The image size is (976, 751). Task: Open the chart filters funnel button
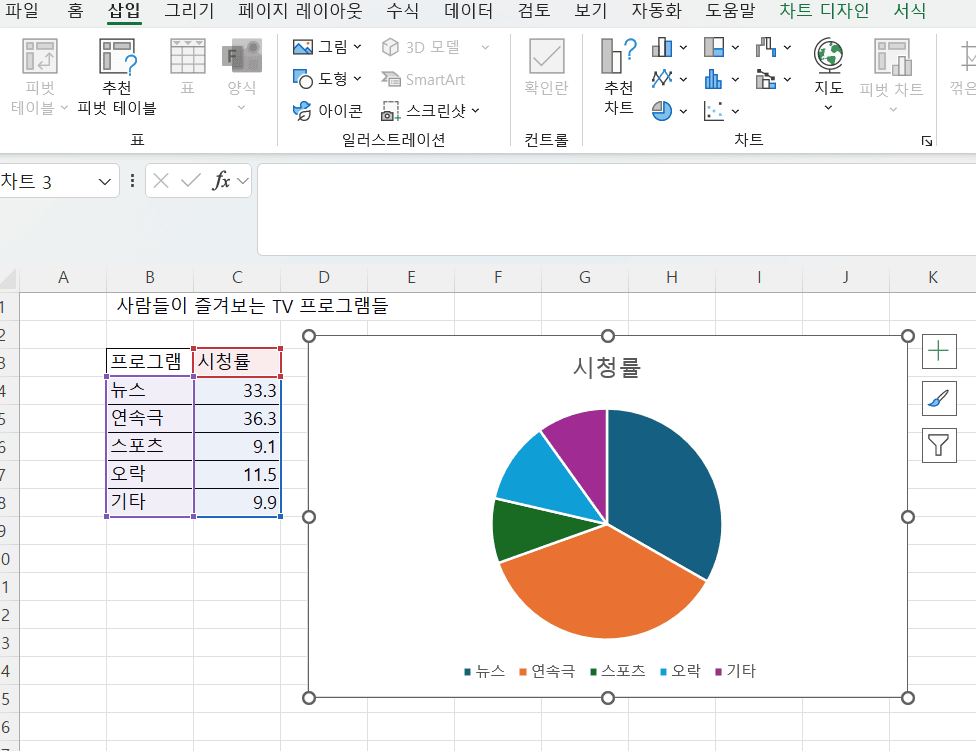939,445
